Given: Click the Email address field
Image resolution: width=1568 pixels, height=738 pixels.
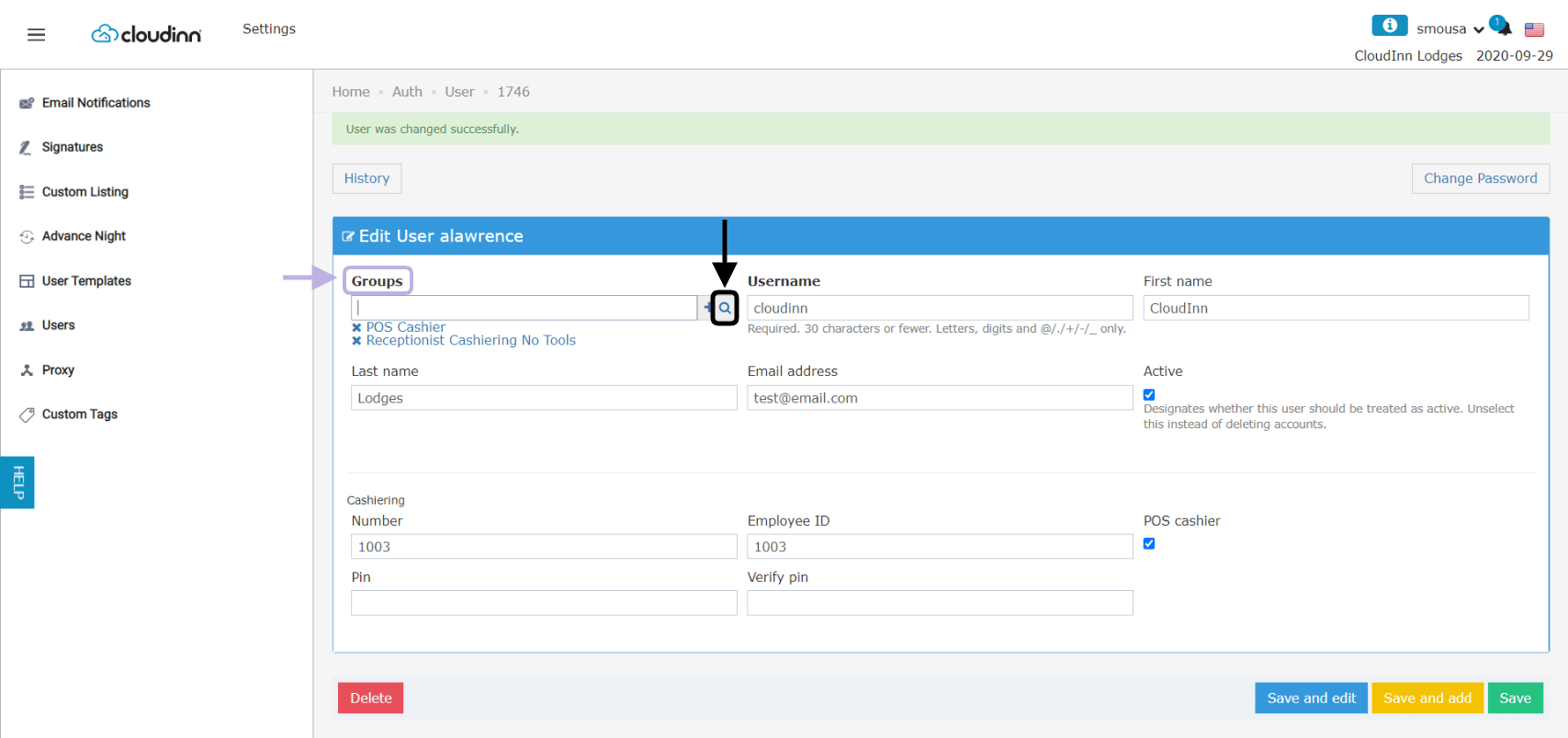Looking at the screenshot, I should 940,398.
